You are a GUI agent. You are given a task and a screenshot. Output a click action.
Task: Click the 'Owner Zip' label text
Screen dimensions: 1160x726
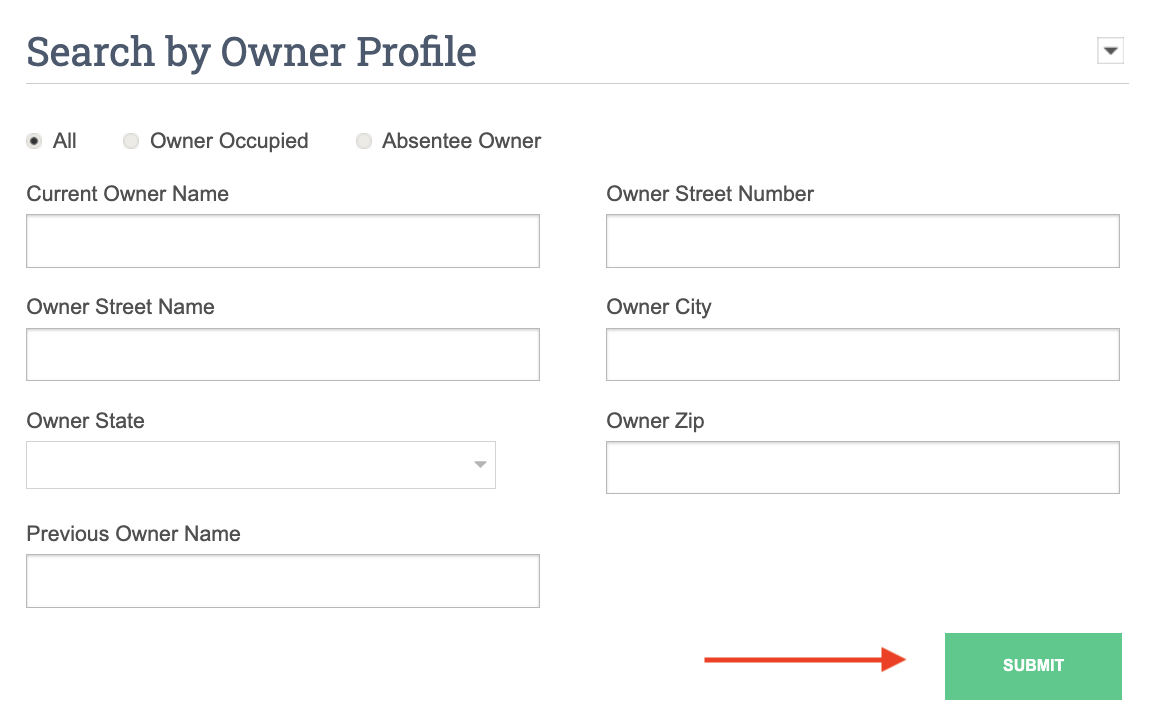tap(655, 421)
